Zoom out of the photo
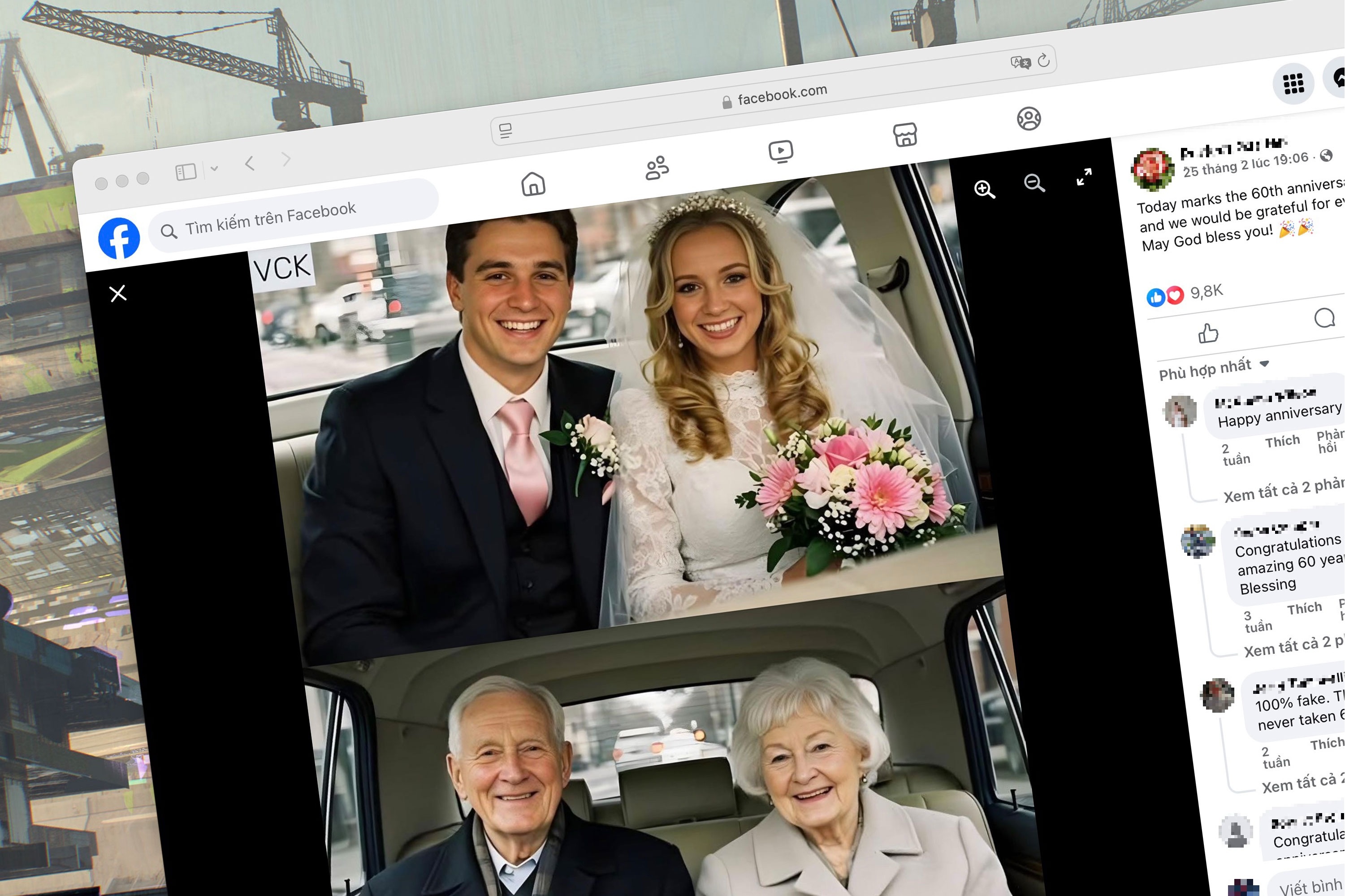This screenshot has height=896, width=1345. 1034,183
